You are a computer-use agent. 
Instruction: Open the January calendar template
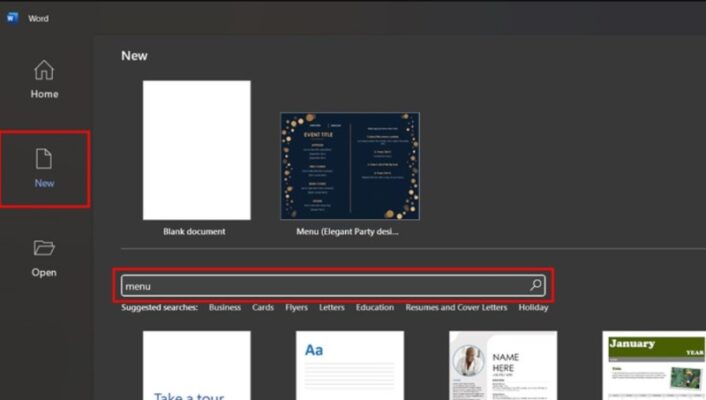click(654, 365)
